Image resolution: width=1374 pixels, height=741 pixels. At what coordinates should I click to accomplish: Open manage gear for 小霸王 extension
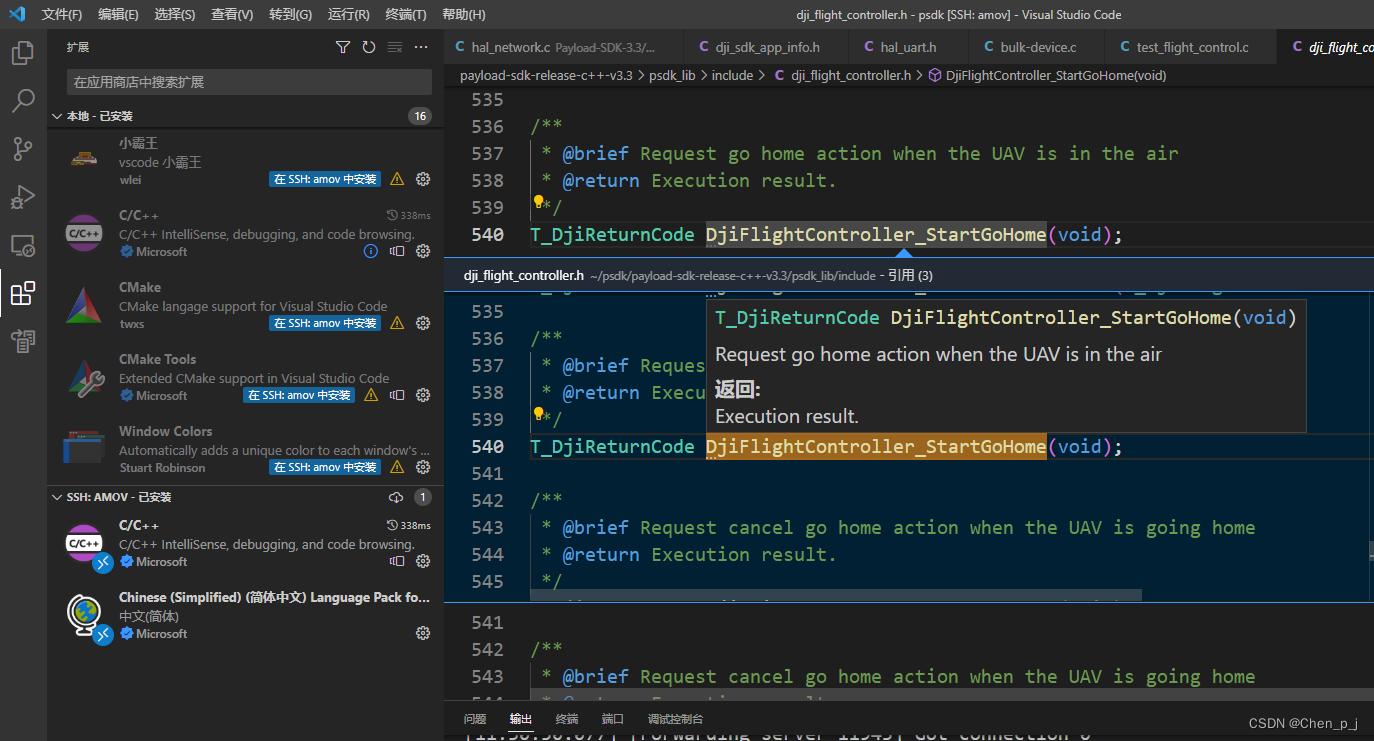click(x=423, y=179)
